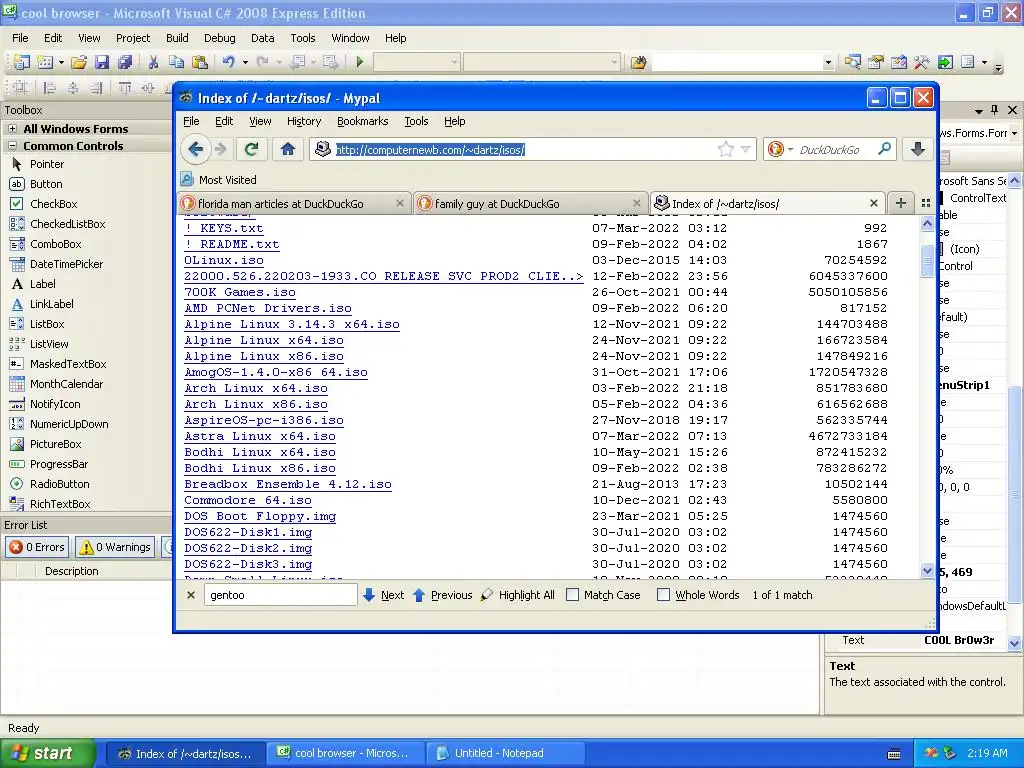Click the gentoo find text field

tap(280, 595)
